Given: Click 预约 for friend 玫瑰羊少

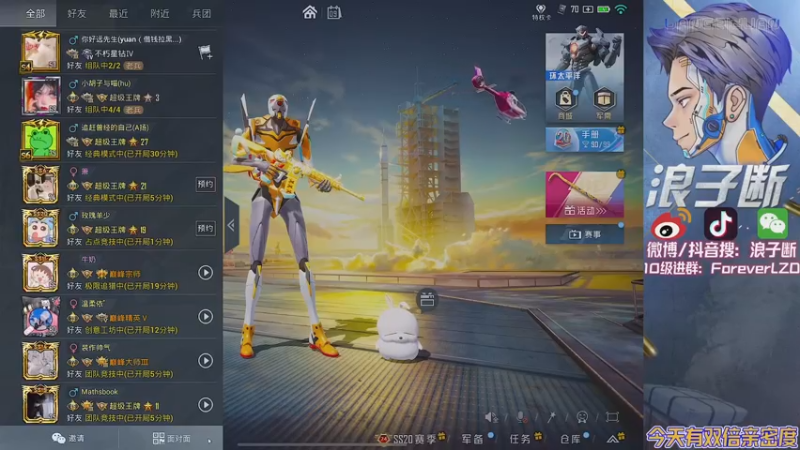Looking at the screenshot, I should point(206,228).
